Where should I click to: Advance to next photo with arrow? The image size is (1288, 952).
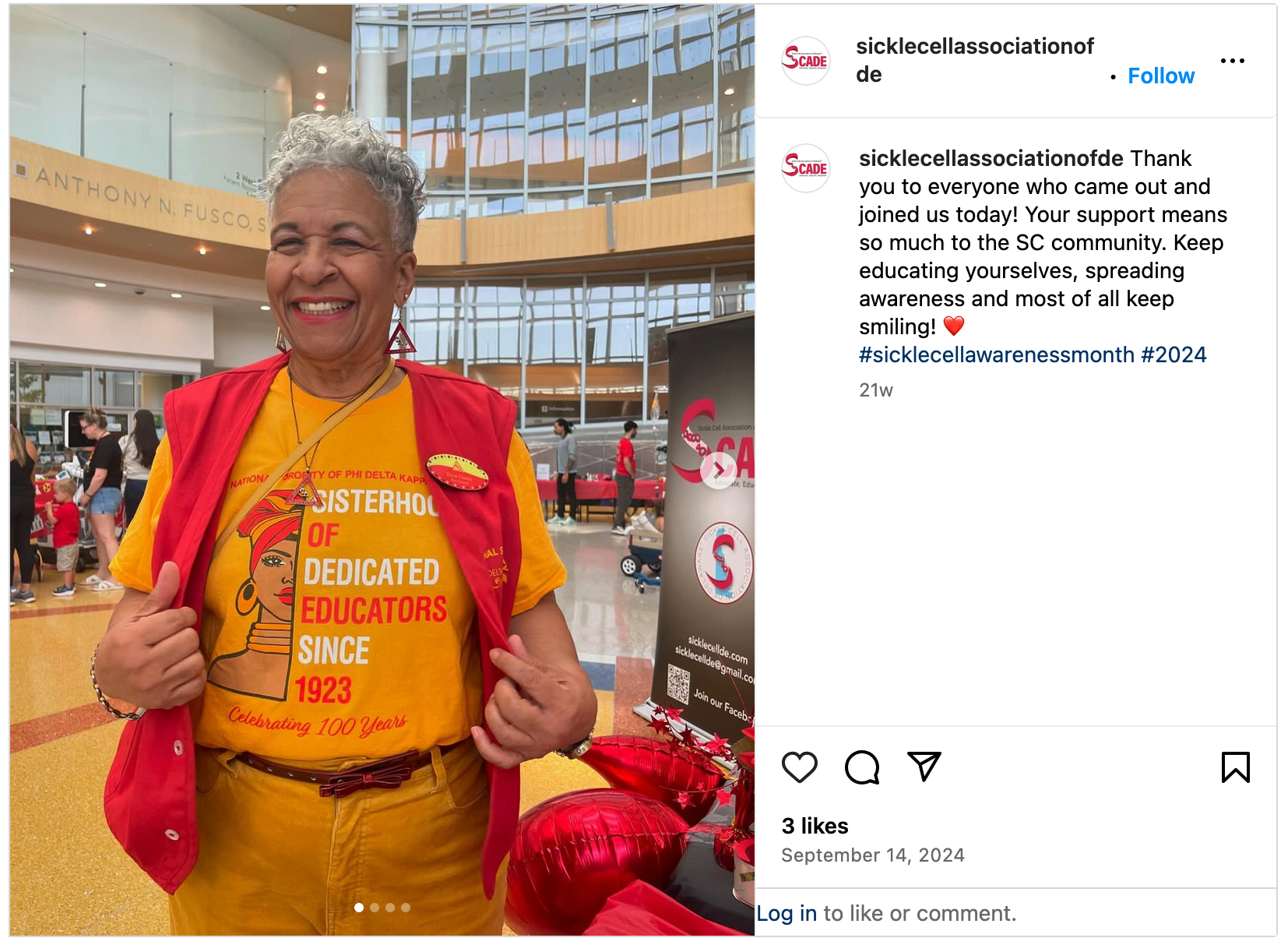719,470
